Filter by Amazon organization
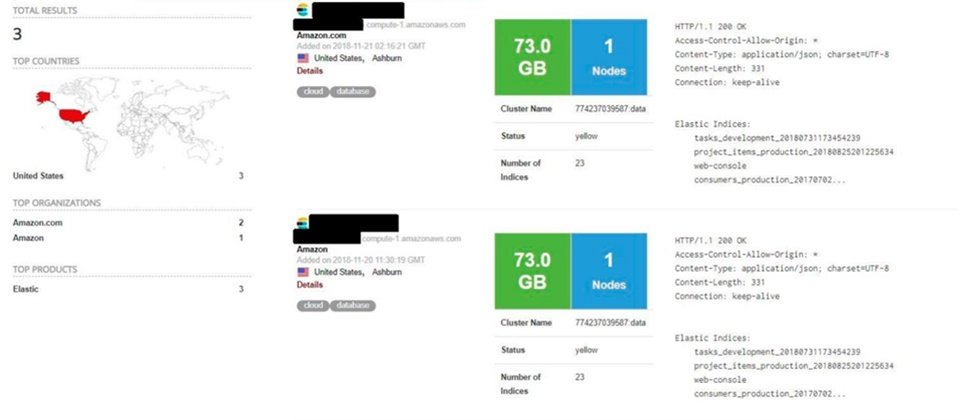960x420 pixels. tap(28, 238)
